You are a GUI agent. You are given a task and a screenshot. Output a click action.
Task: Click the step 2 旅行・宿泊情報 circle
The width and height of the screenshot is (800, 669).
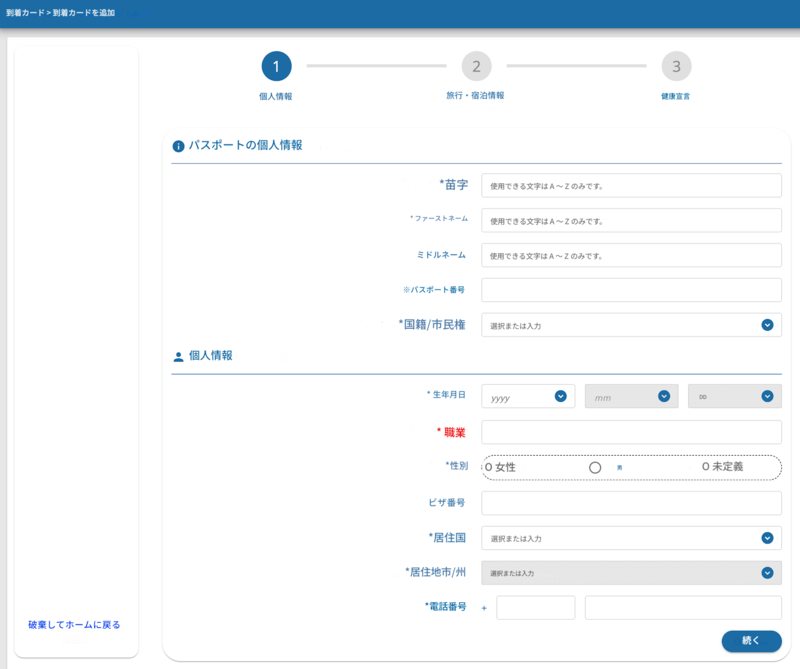(x=476, y=67)
